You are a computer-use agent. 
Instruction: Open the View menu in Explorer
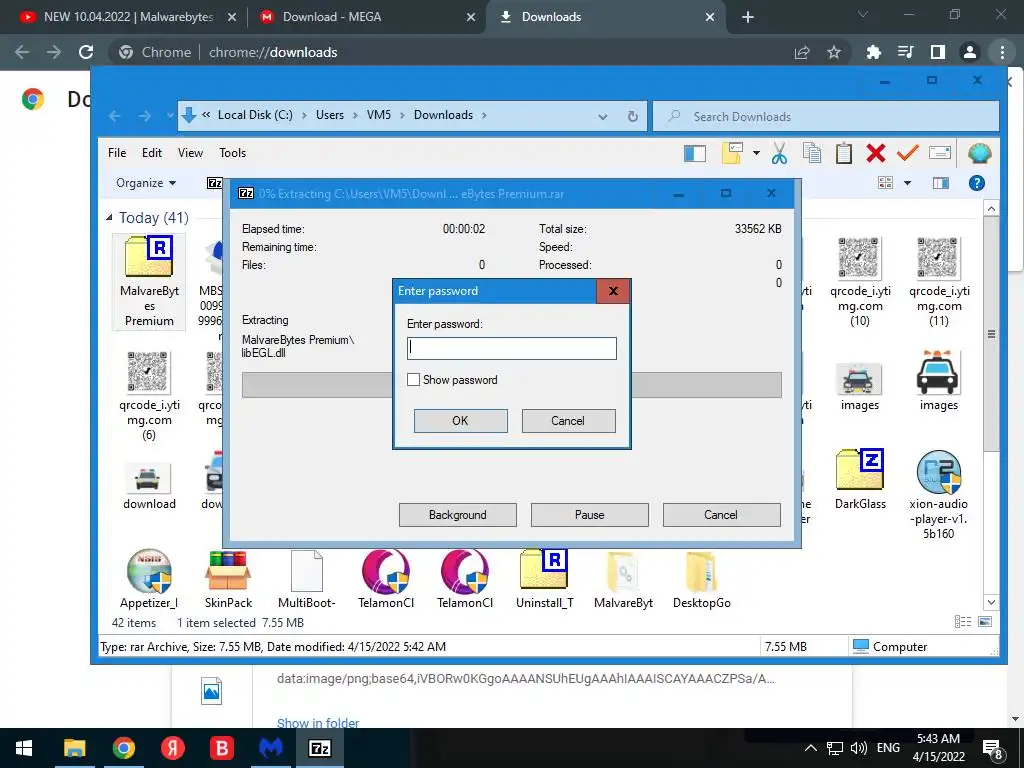coord(190,153)
